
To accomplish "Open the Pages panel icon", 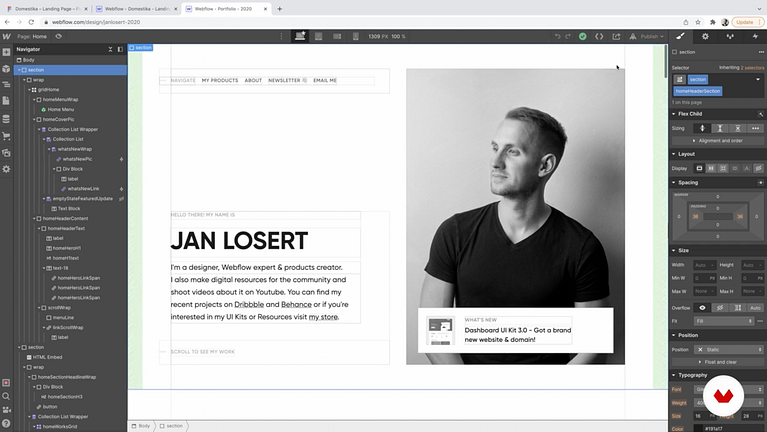I will [6, 101].
